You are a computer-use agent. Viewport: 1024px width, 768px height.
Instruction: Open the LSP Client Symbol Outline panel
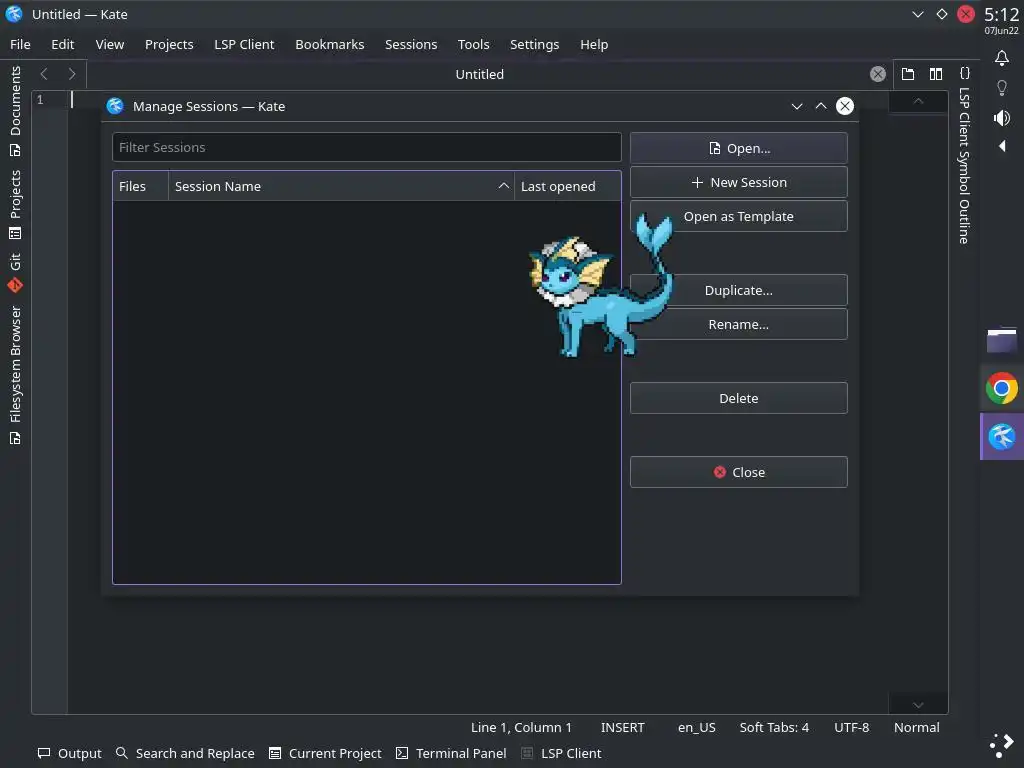coord(964,165)
